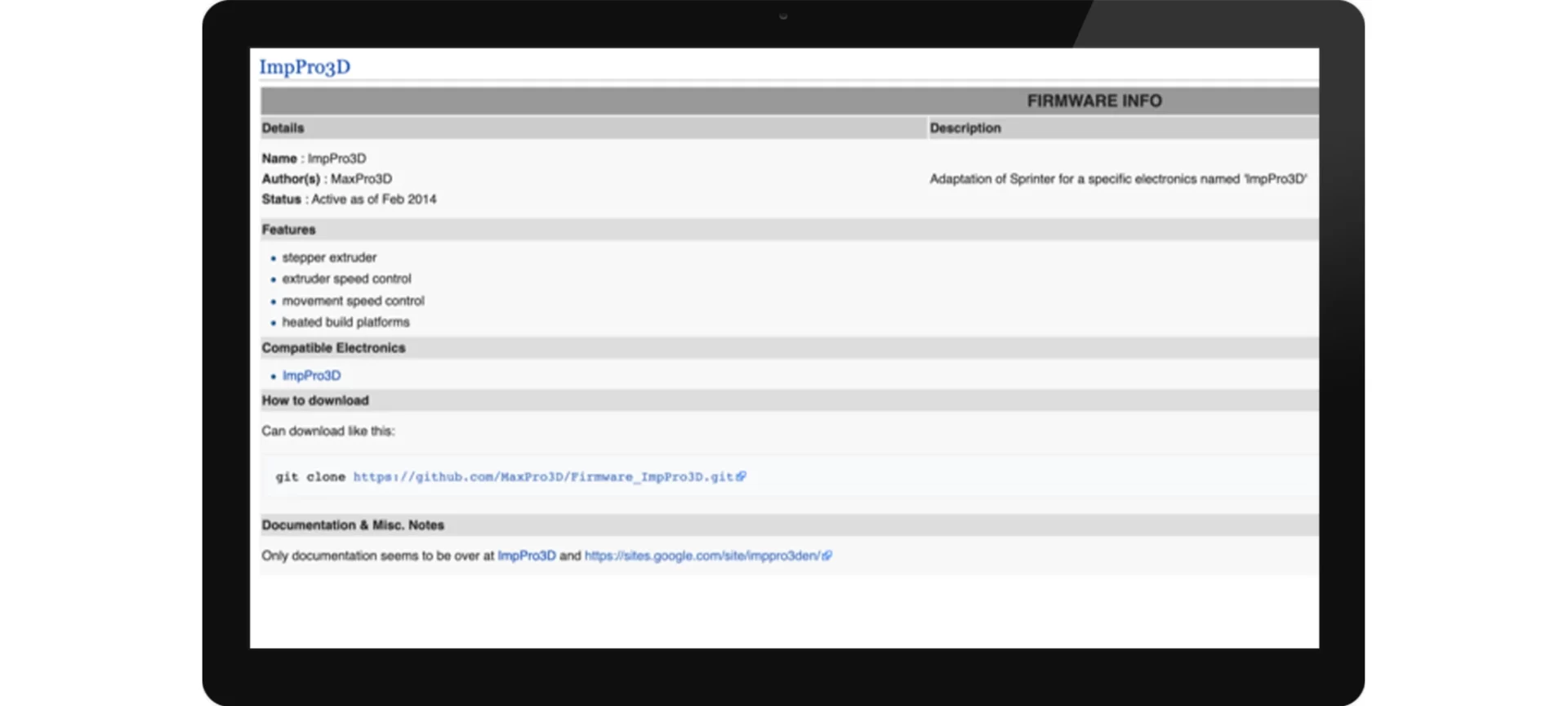Open ImpPro3D link in the Documentation notes
1568x706 pixels.
click(x=527, y=556)
